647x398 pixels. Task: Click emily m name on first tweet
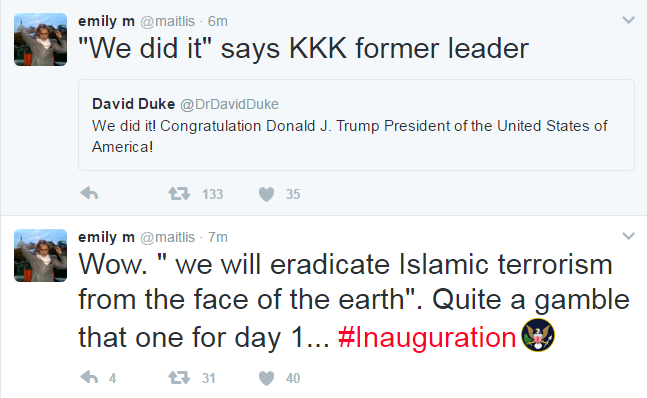click(x=106, y=21)
